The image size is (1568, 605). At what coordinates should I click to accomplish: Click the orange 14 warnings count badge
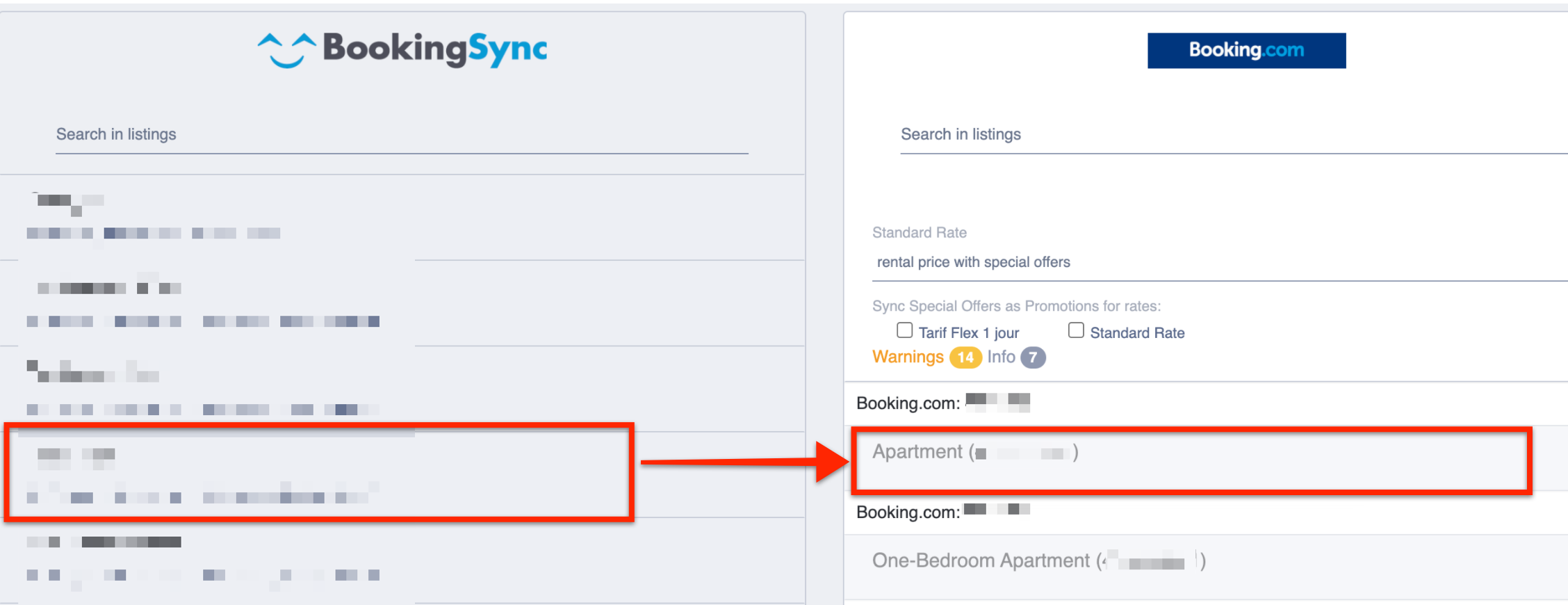[965, 357]
